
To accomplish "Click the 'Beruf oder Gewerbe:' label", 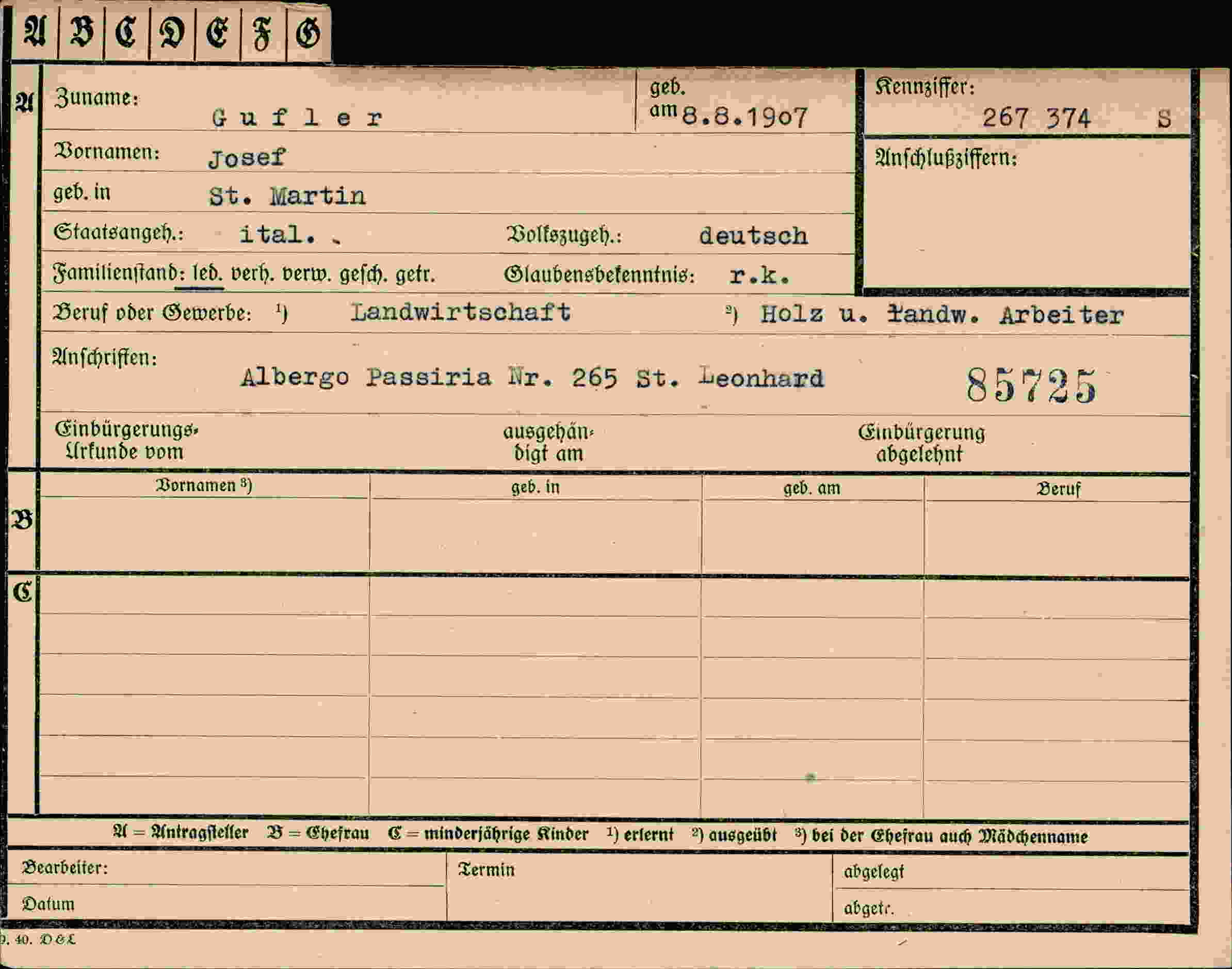I will [152, 313].
